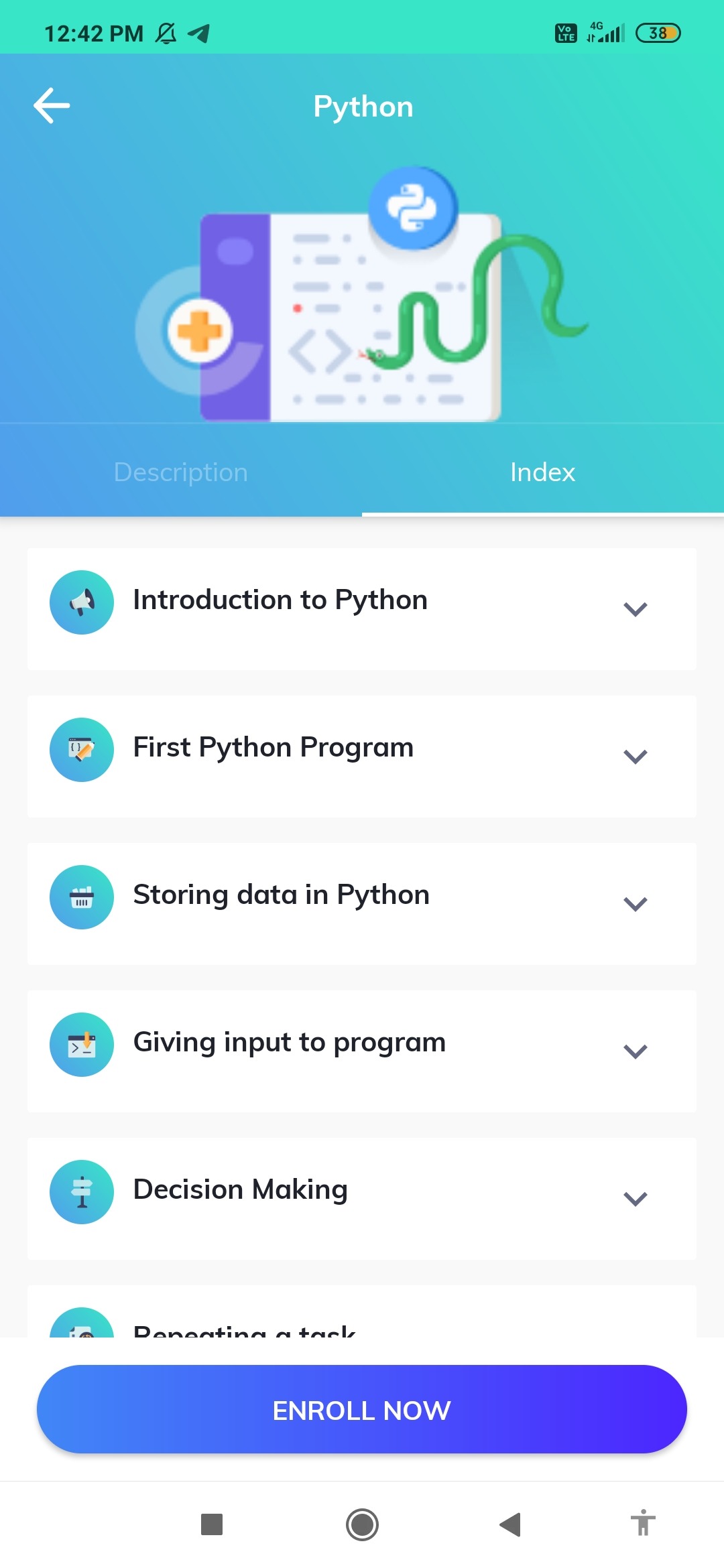Image resolution: width=724 pixels, height=1568 pixels.
Task: Tap the Python logo badge in banner
Action: tap(412, 208)
